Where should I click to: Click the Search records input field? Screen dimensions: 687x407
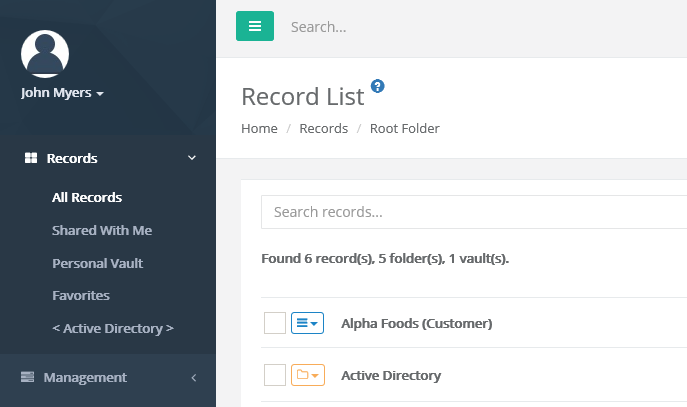click(x=470, y=212)
